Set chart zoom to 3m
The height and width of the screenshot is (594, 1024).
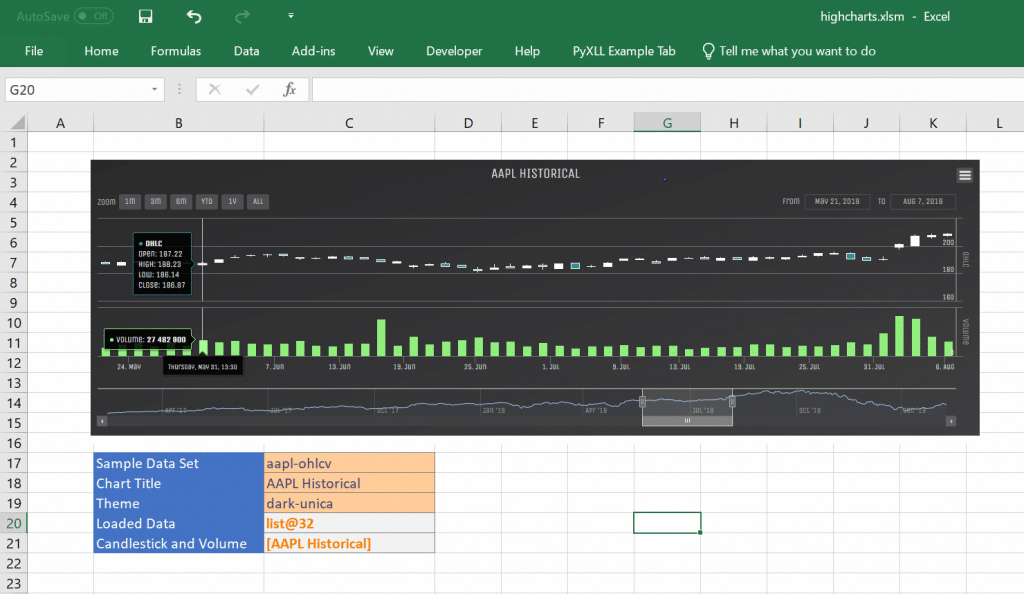(155, 202)
